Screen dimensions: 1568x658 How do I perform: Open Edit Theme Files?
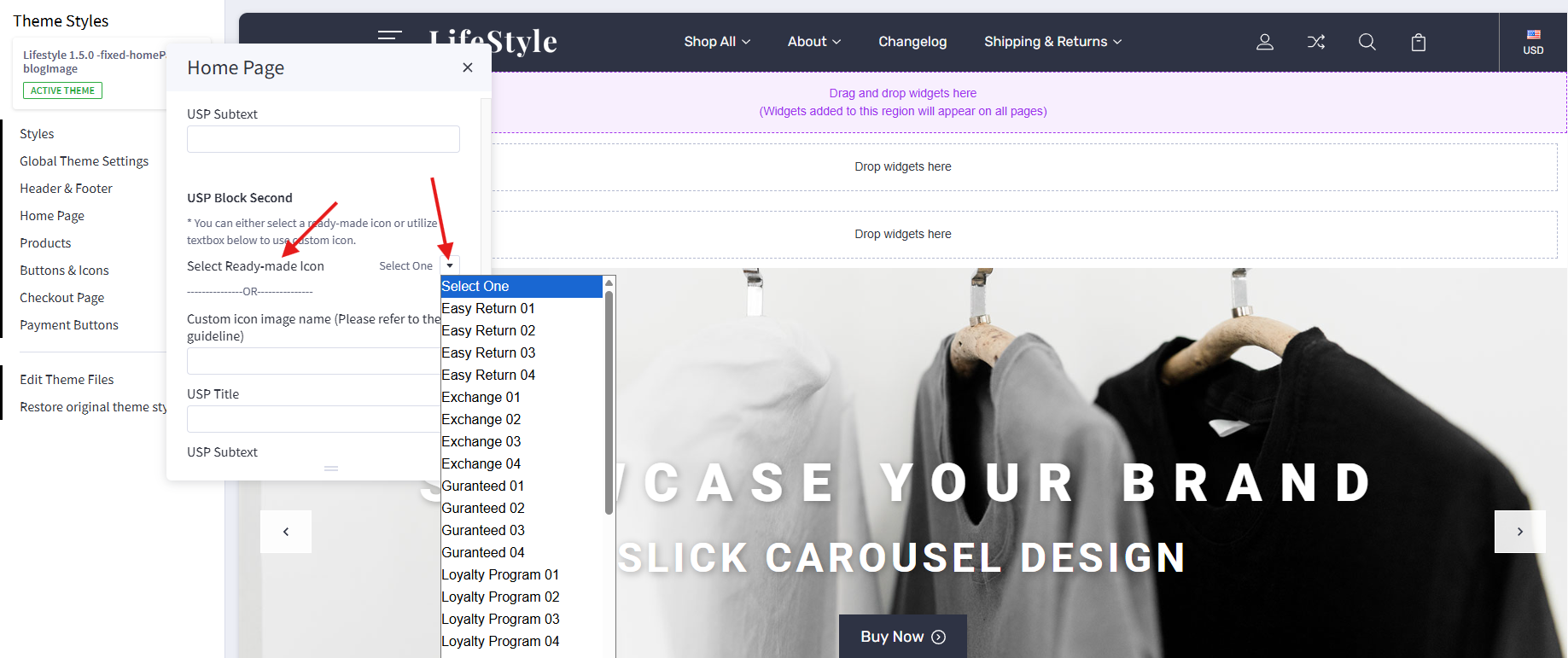[67, 380]
